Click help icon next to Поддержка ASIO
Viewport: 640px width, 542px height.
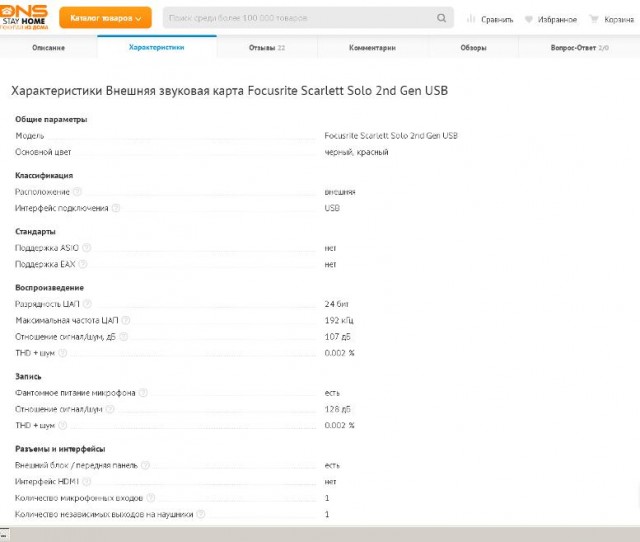coord(87,247)
